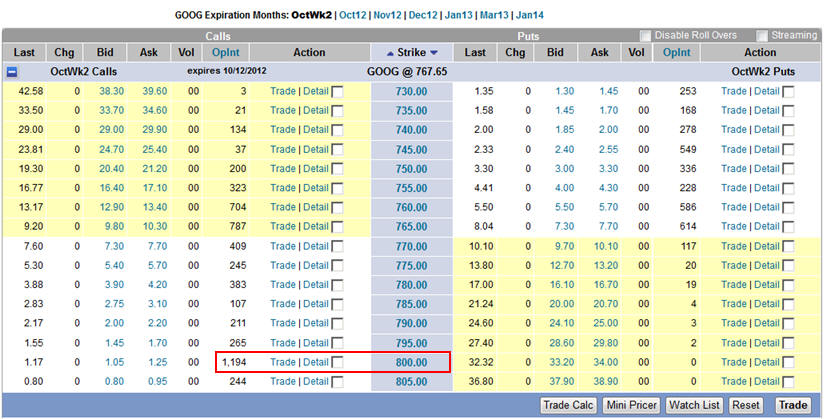Click the bottom-right Trade button
This screenshot has height=419, width=826.
pos(793,405)
